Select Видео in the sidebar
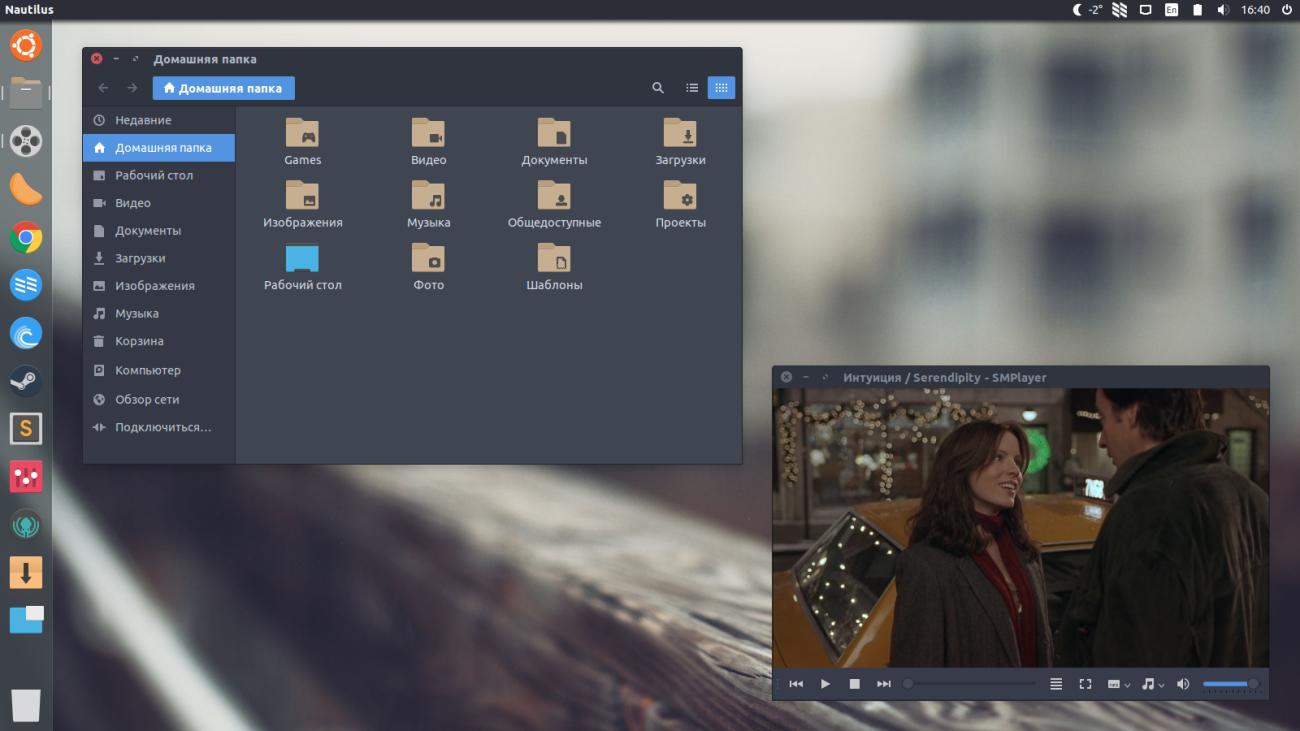Image resolution: width=1300 pixels, height=731 pixels. coord(159,203)
